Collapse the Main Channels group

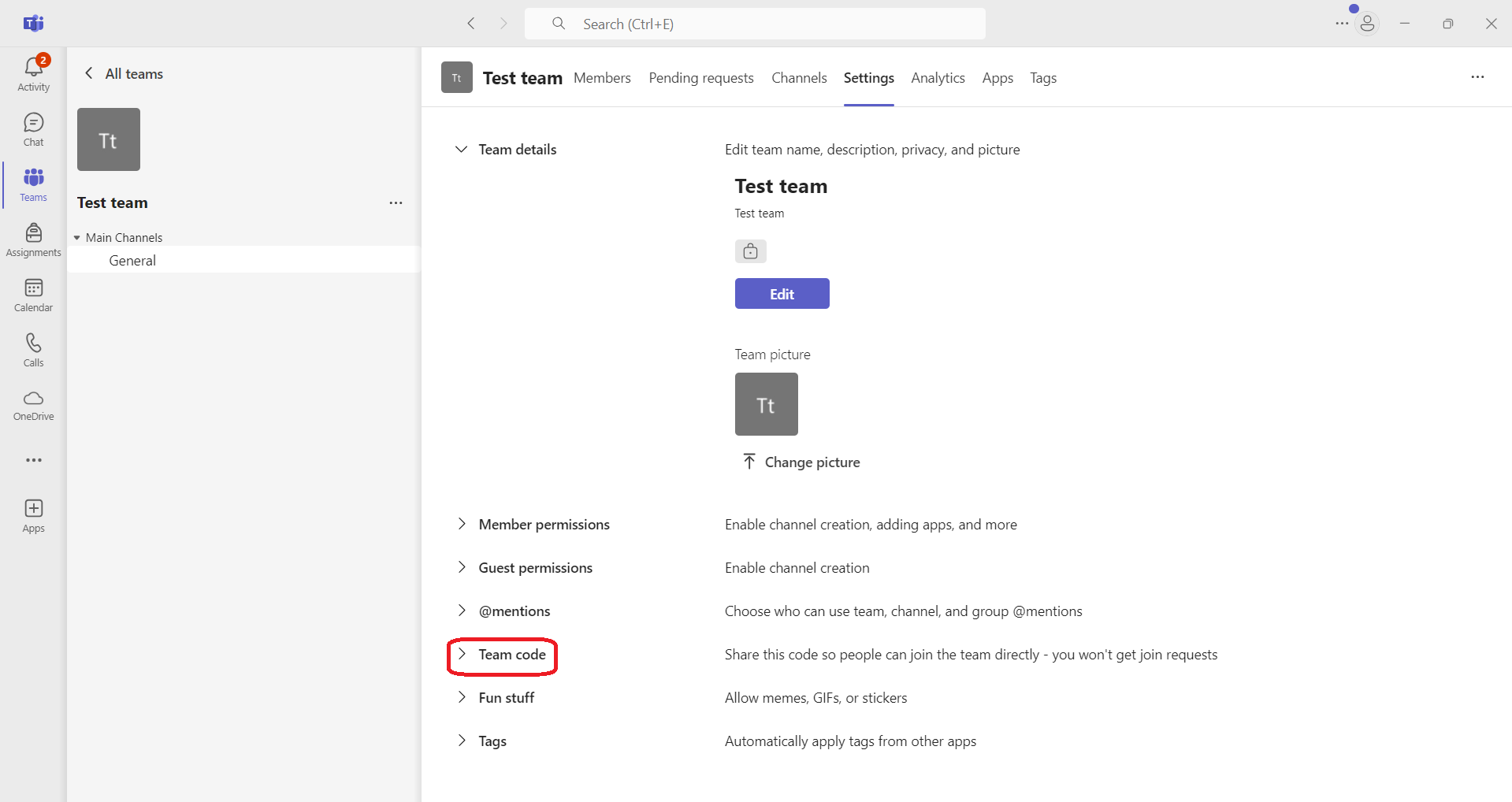[x=77, y=238]
